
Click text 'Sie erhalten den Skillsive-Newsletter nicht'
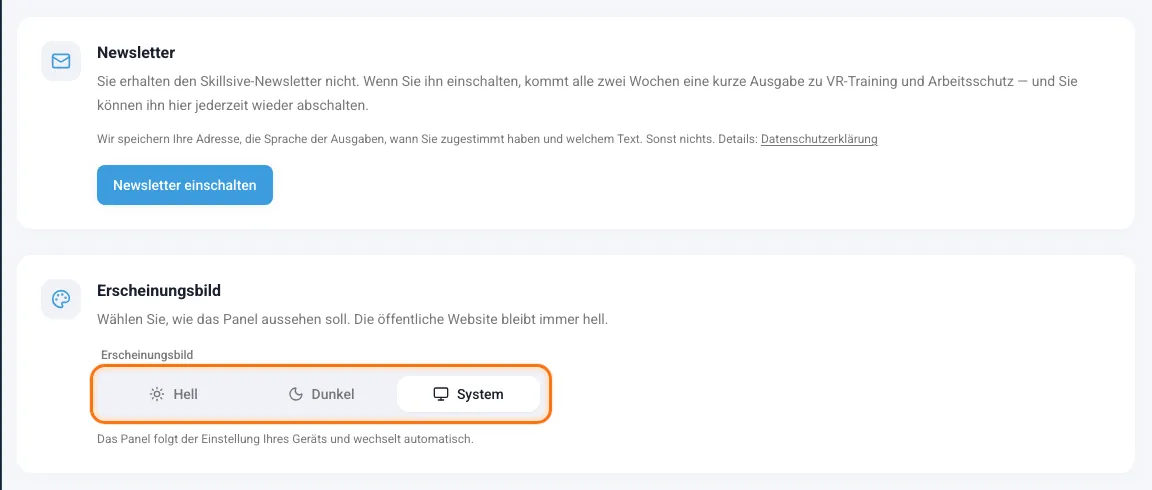pos(230,82)
